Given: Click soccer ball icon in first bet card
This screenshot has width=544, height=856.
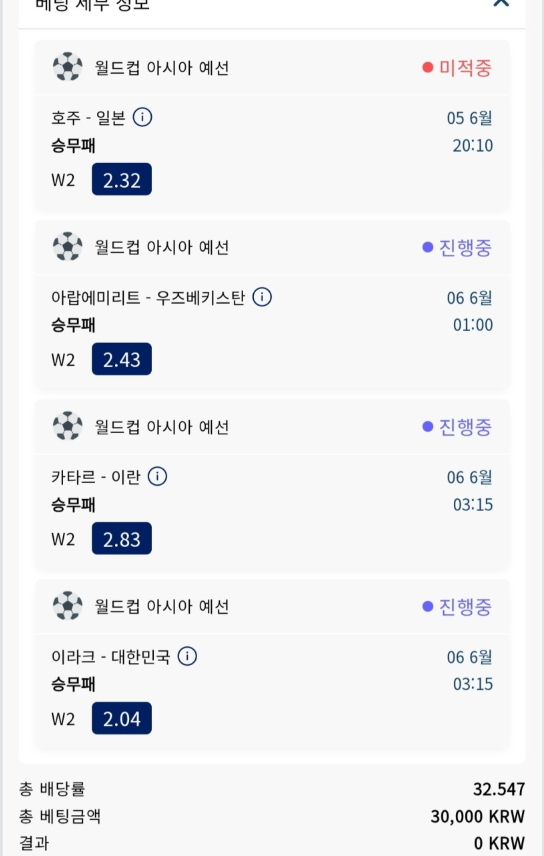Looking at the screenshot, I should click(x=68, y=67).
